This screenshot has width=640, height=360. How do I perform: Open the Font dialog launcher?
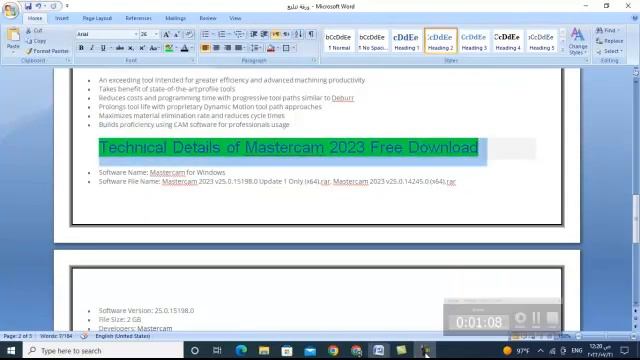(x=193, y=60)
